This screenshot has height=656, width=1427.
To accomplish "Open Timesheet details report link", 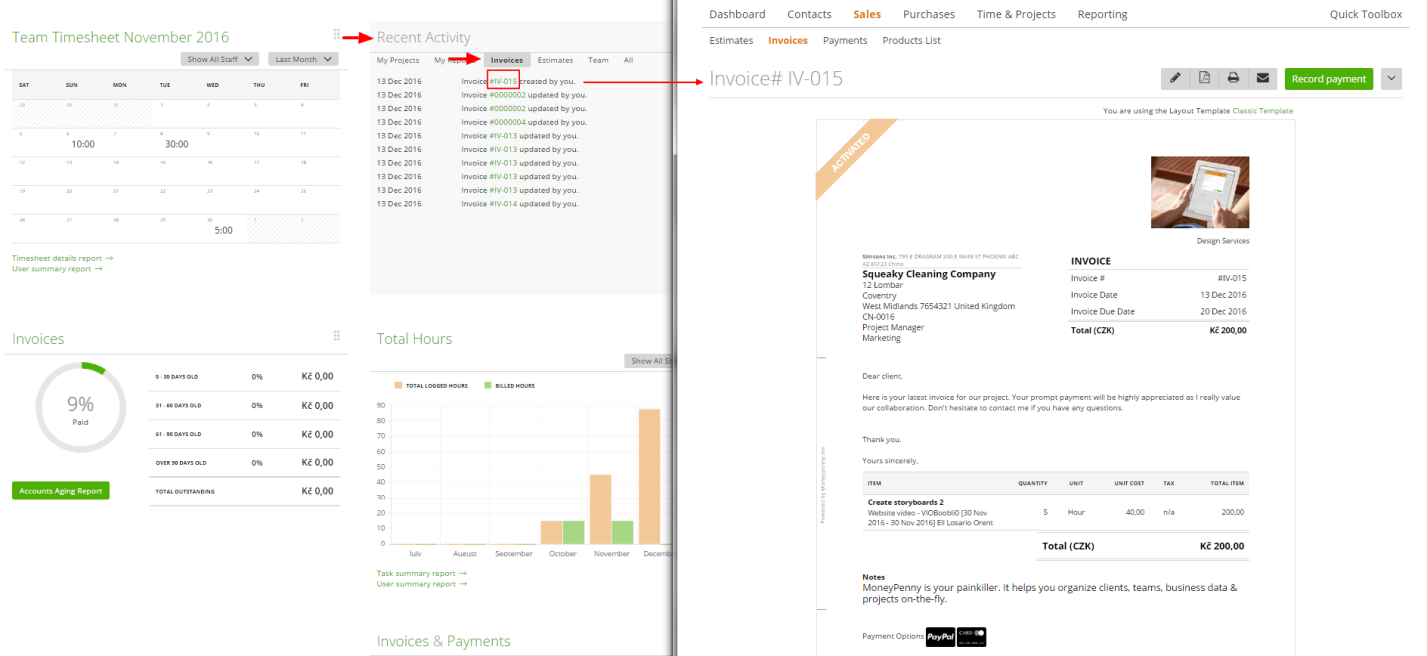I will click(62, 258).
